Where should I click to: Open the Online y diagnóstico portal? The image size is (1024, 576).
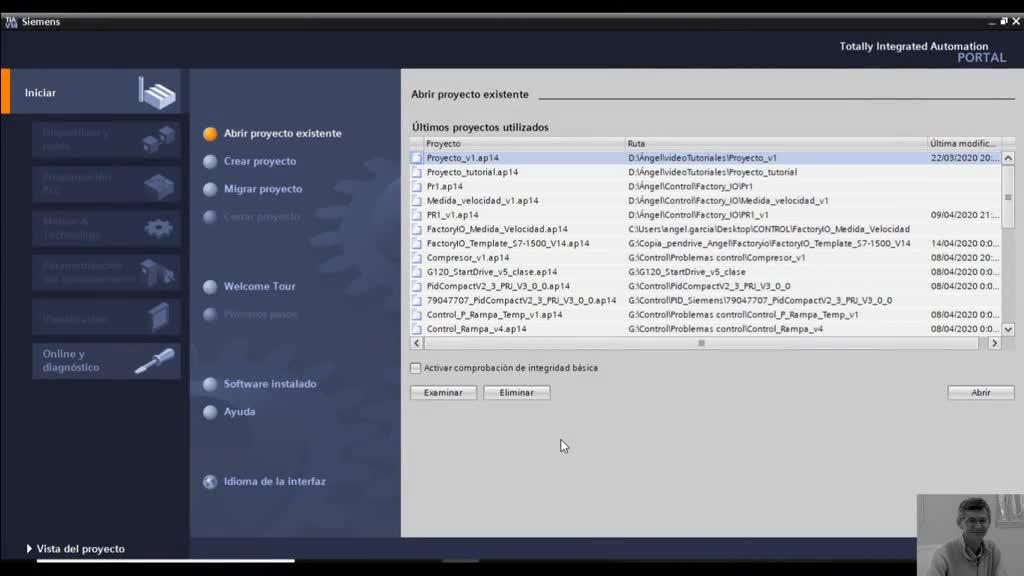point(106,361)
